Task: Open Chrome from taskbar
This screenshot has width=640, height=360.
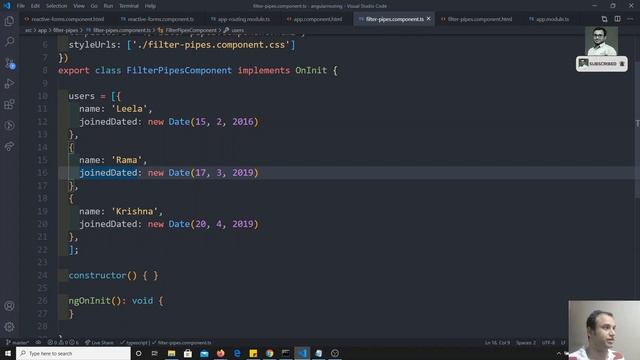Action: tap(269, 353)
